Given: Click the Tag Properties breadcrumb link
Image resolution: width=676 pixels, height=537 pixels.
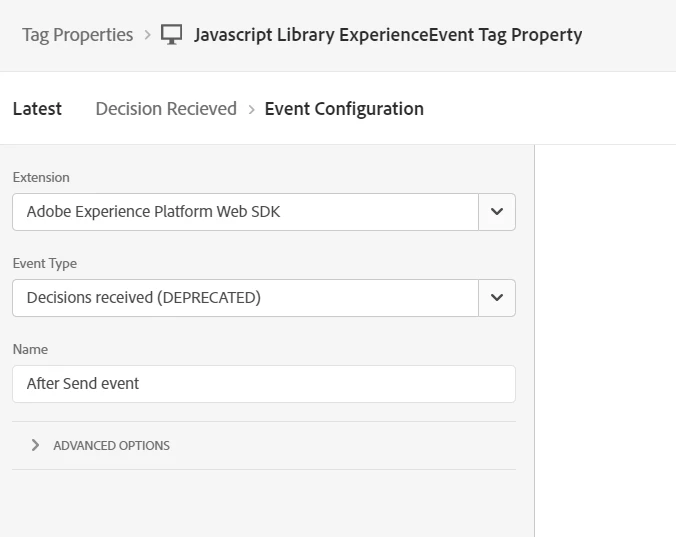Looking at the screenshot, I should pos(77,35).
